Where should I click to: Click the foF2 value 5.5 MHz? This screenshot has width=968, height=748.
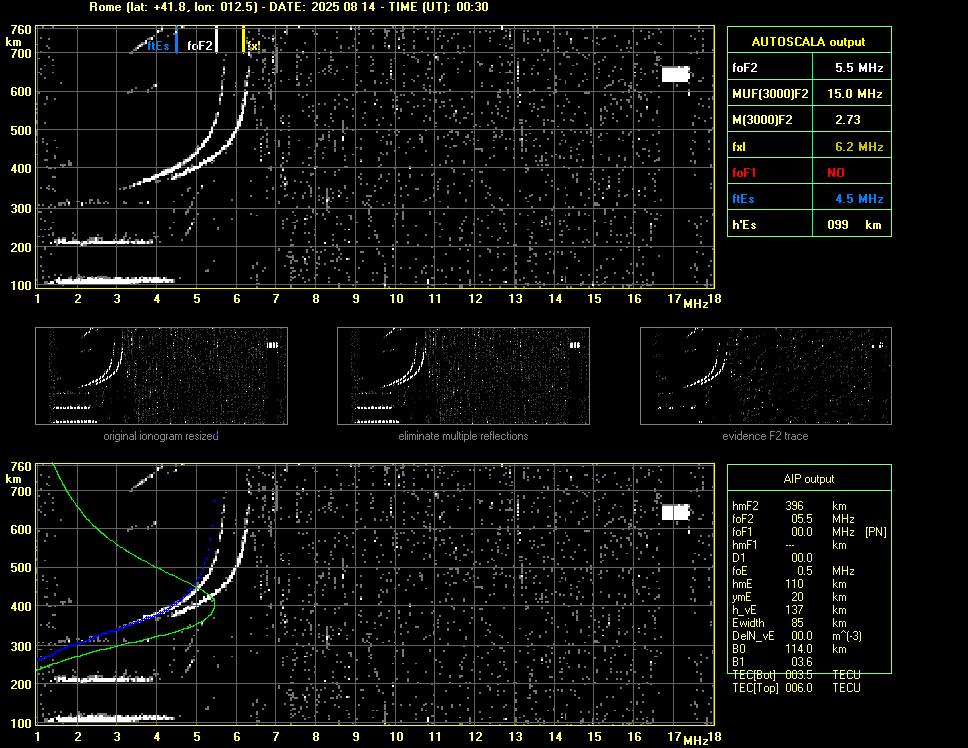click(x=859, y=68)
